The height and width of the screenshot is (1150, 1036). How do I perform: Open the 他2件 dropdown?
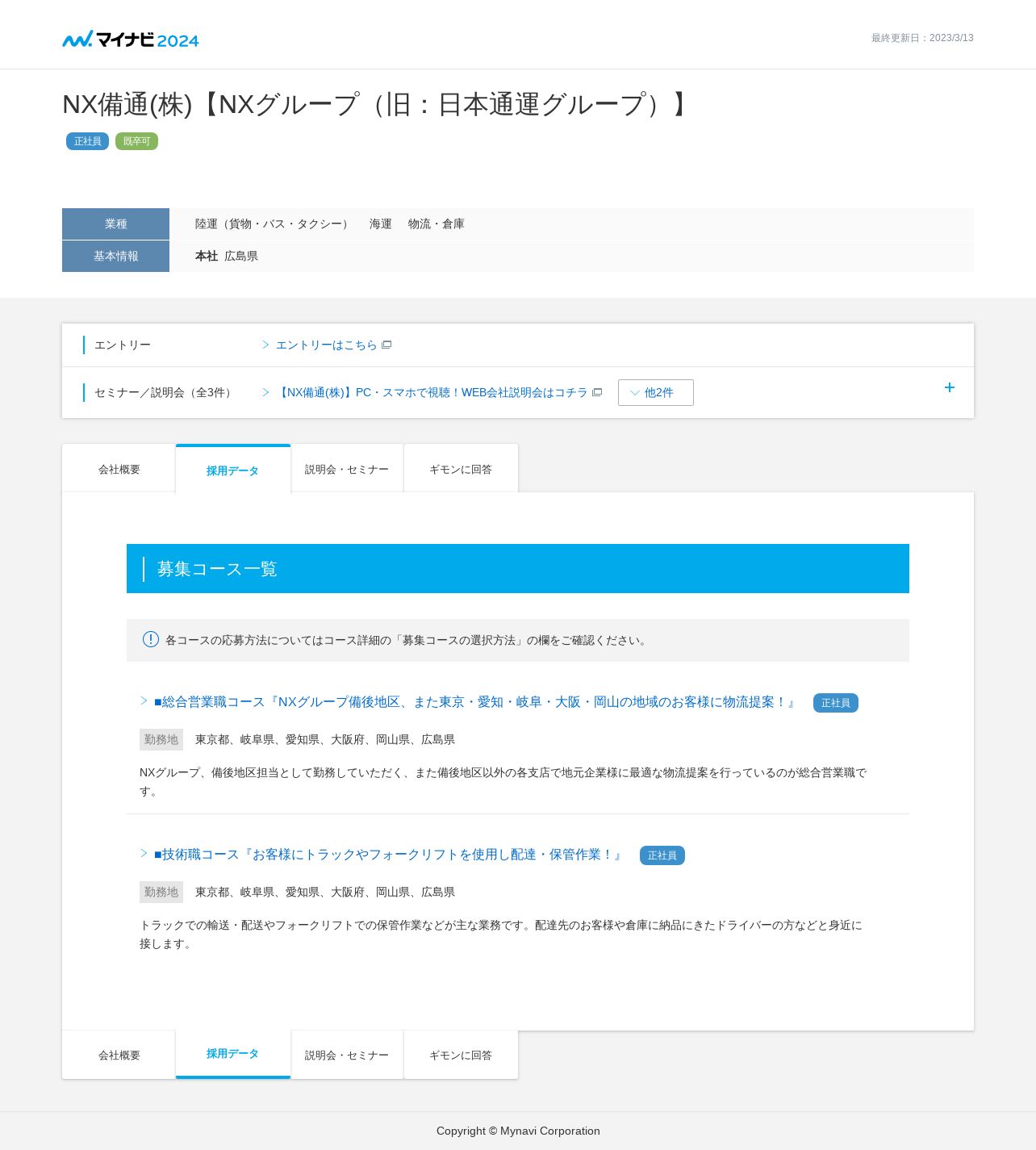click(656, 392)
